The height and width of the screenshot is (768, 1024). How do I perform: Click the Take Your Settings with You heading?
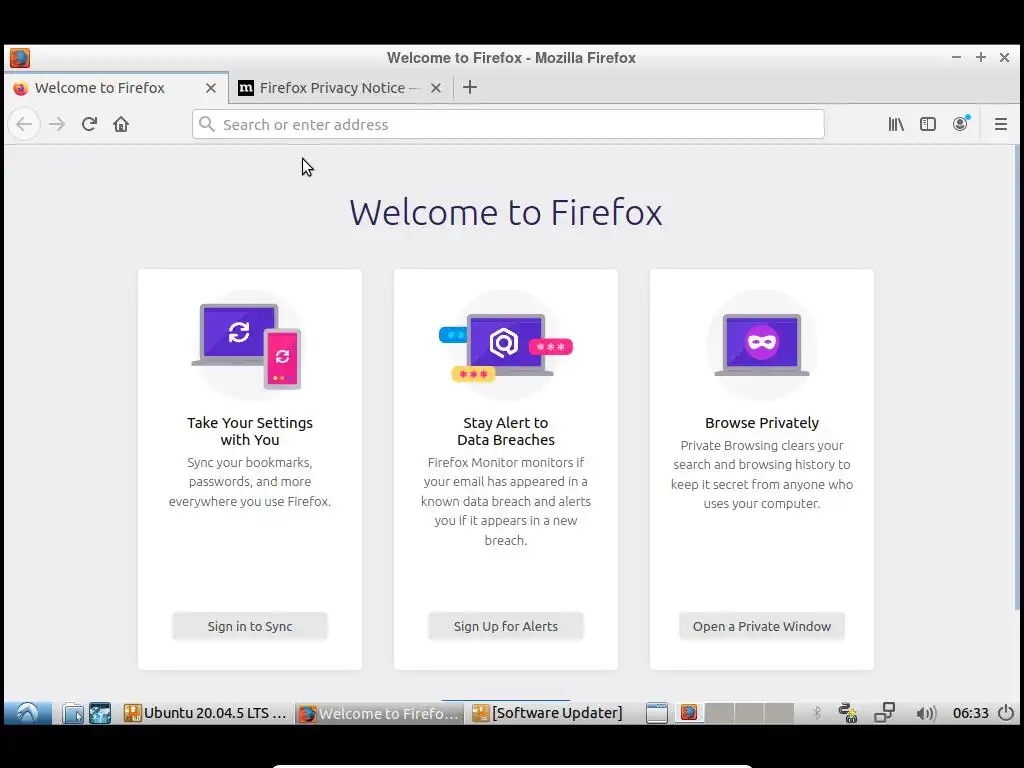click(x=250, y=431)
